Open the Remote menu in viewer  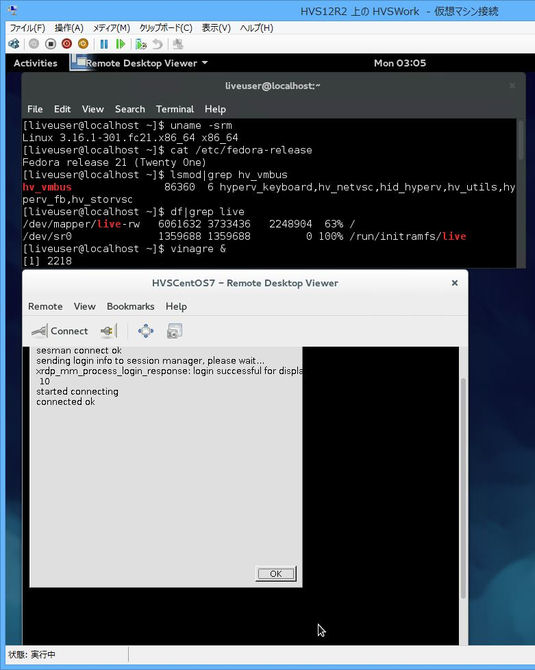(x=45, y=306)
